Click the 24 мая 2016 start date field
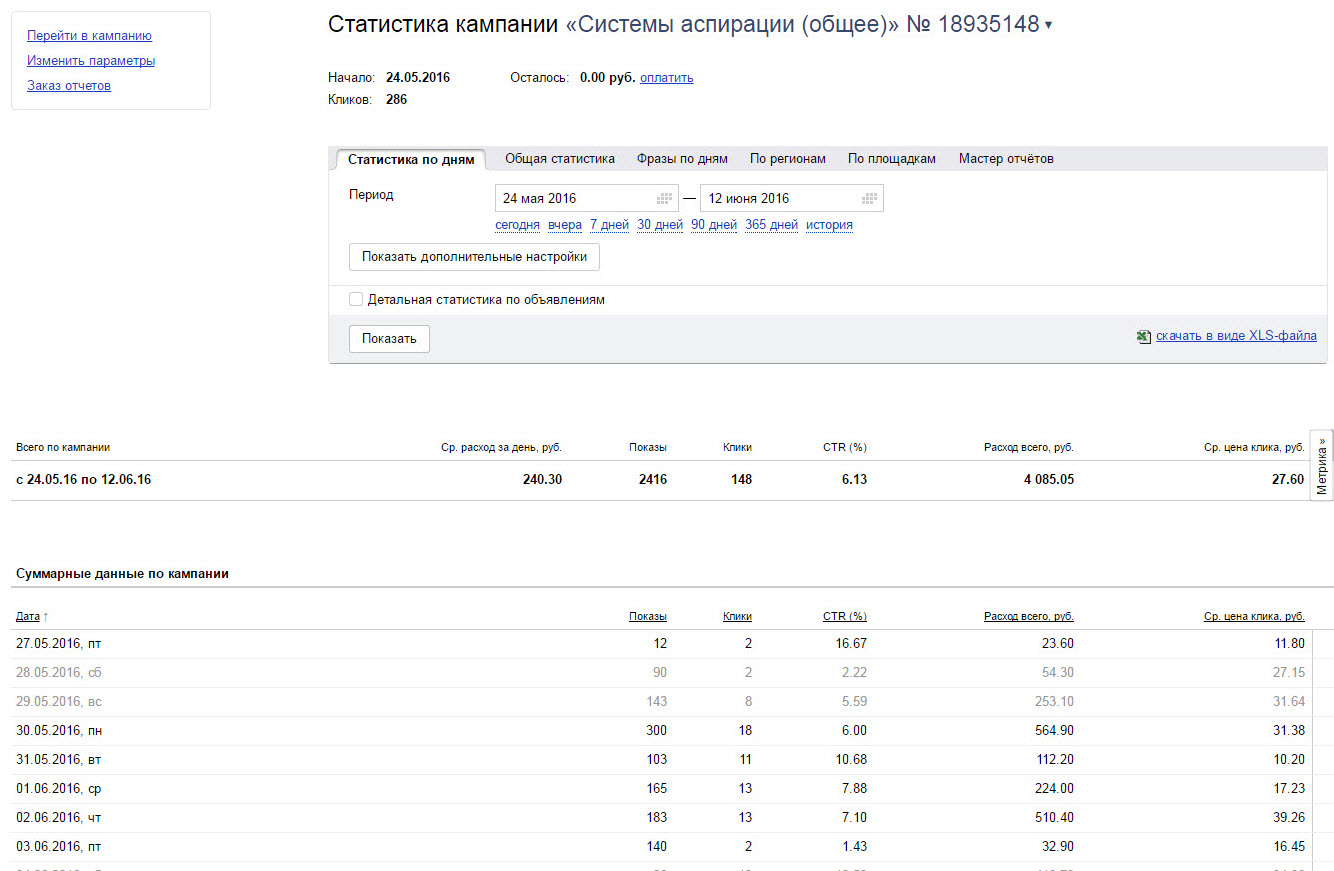Viewport: 1334px width, 871px height. [x=575, y=198]
